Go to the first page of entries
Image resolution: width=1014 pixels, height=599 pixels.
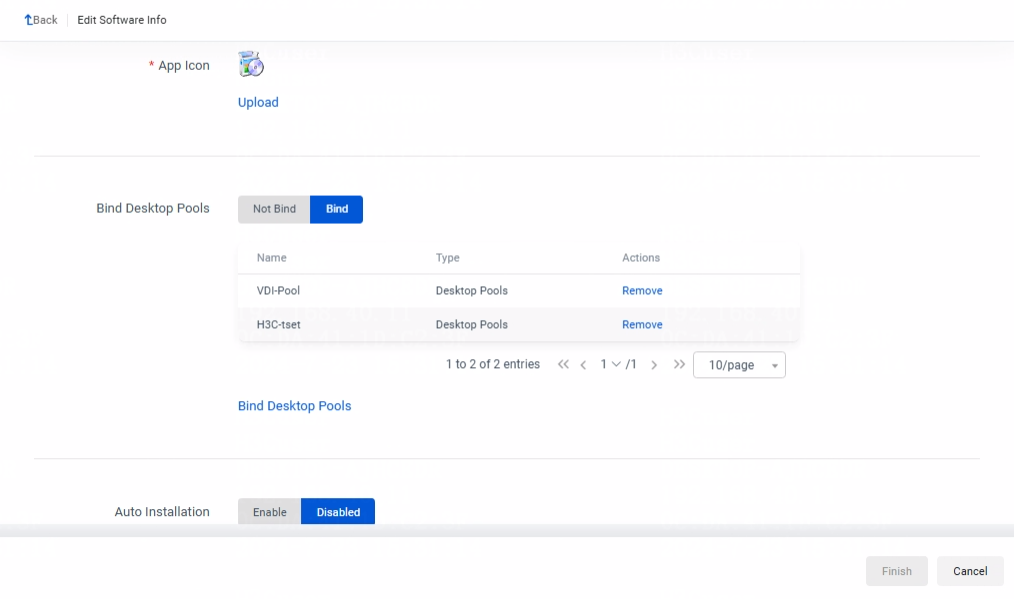(x=563, y=365)
